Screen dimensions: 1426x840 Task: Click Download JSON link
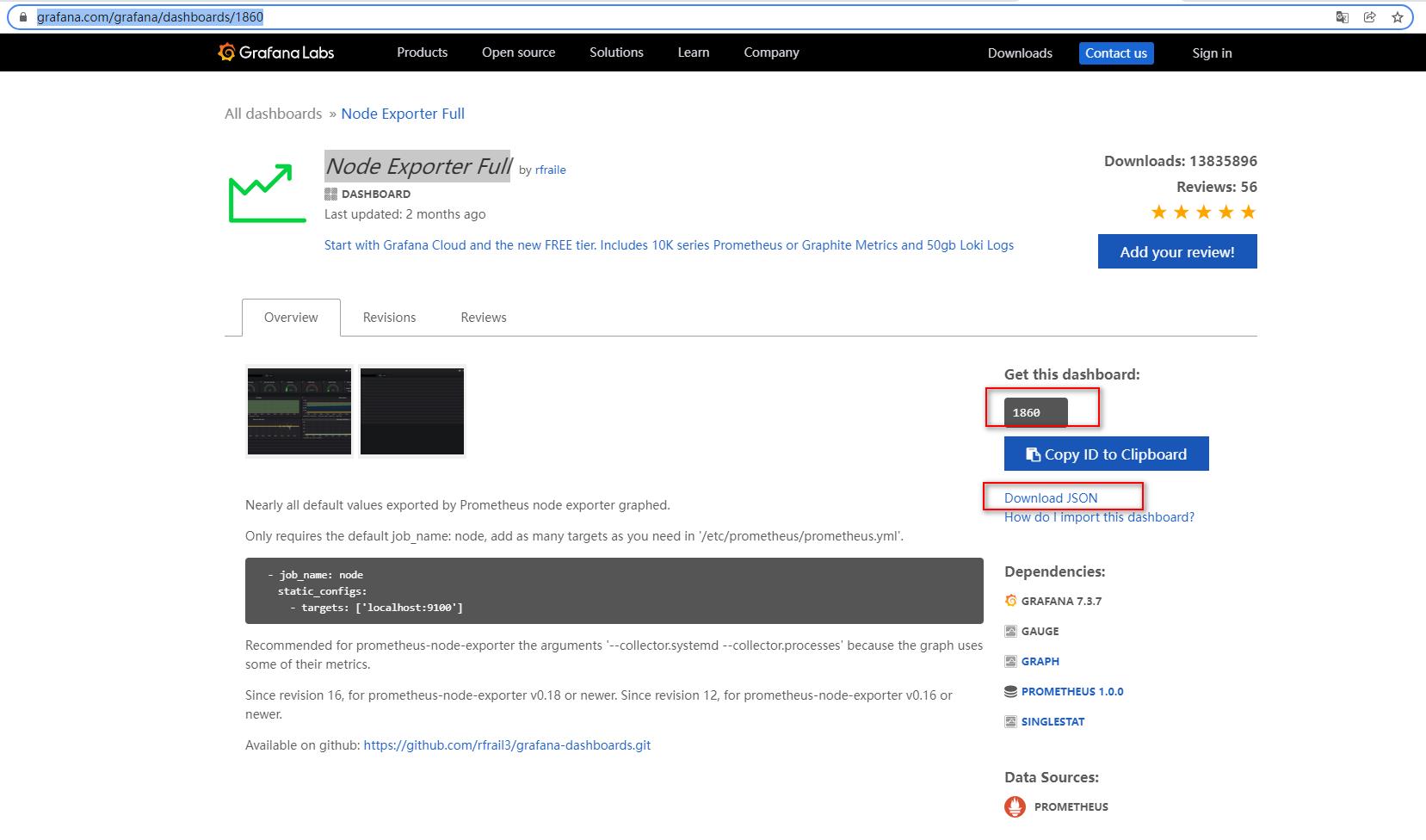click(x=1051, y=498)
